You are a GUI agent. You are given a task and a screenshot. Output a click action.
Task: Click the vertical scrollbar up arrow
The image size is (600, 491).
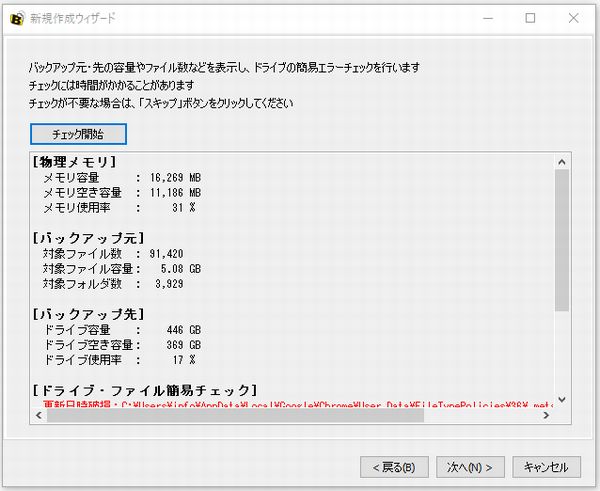pos(562,162)
